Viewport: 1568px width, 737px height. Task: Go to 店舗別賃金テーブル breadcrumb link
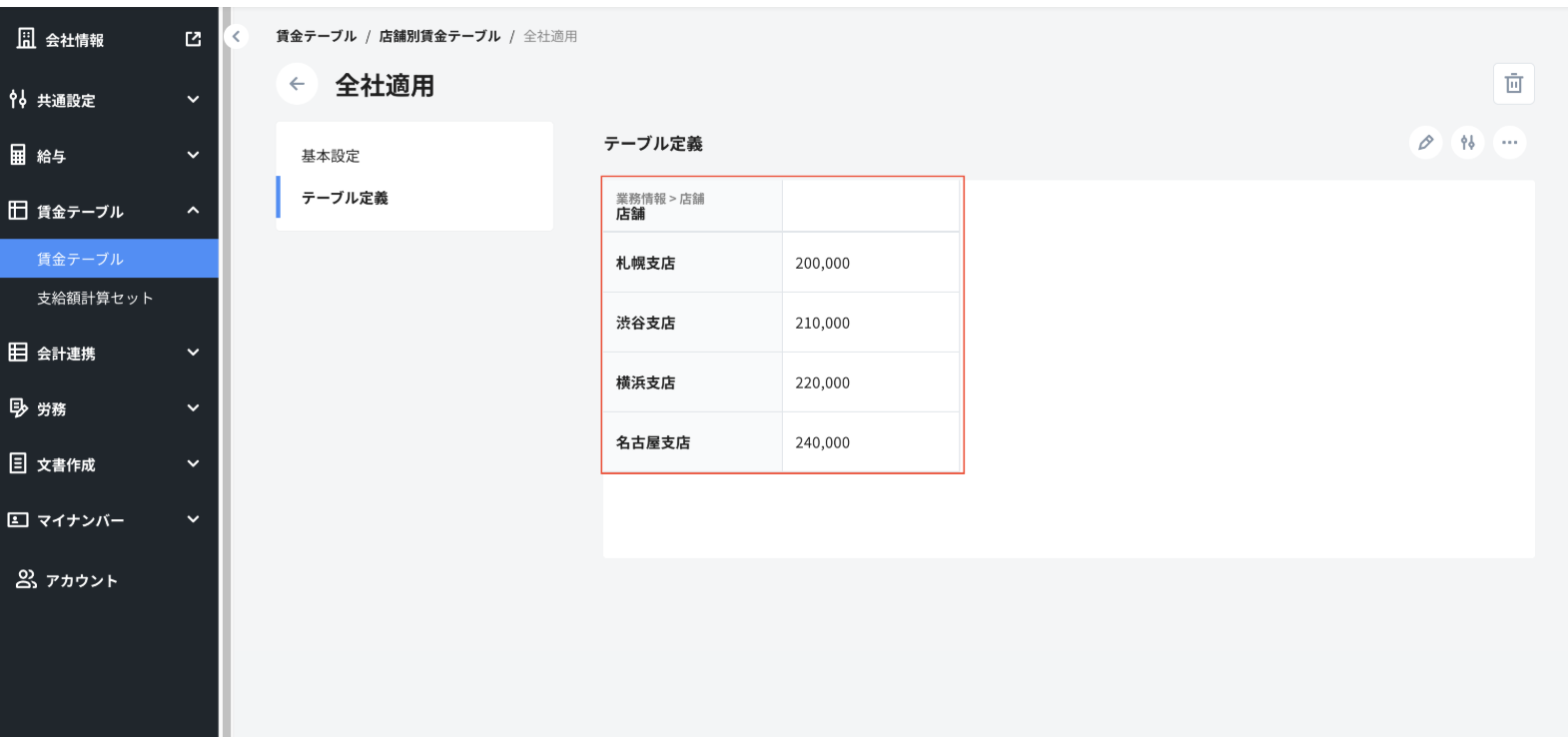pyautogui.click(x=439, y=36)
